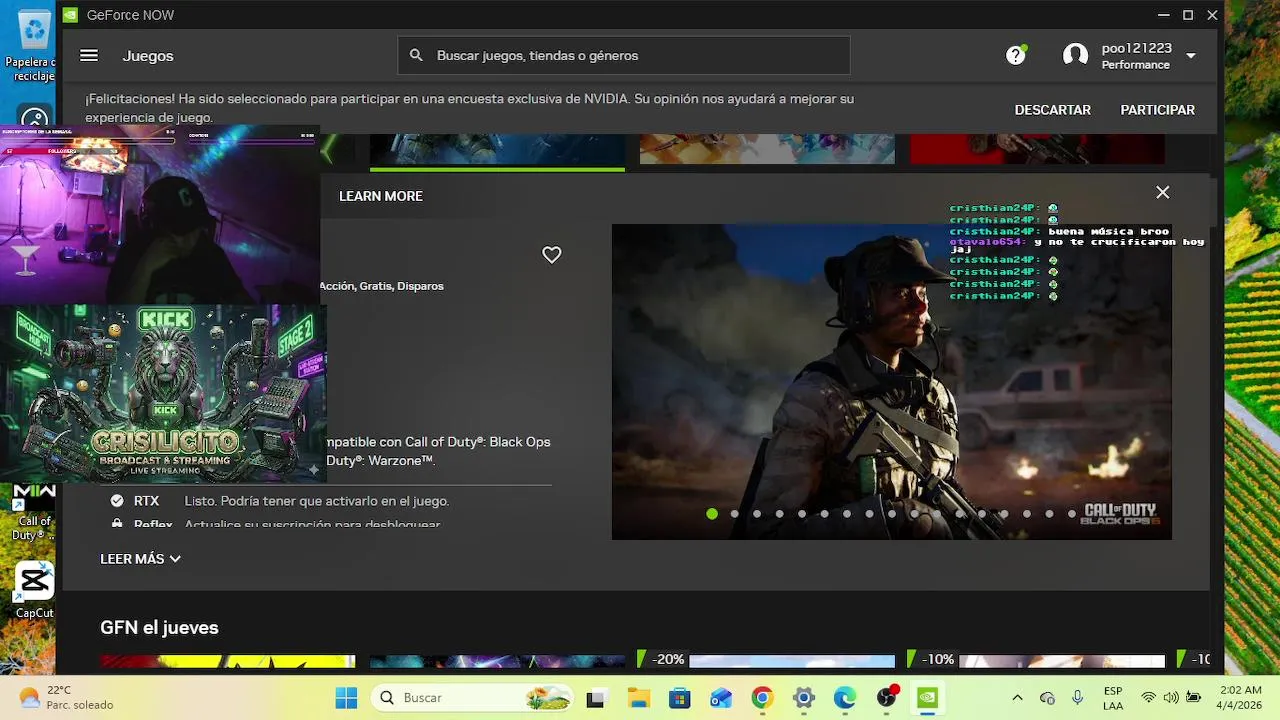This screenshot has width=1280, height=720.
Task: Open the help question mark icon
Action: 1016,56
